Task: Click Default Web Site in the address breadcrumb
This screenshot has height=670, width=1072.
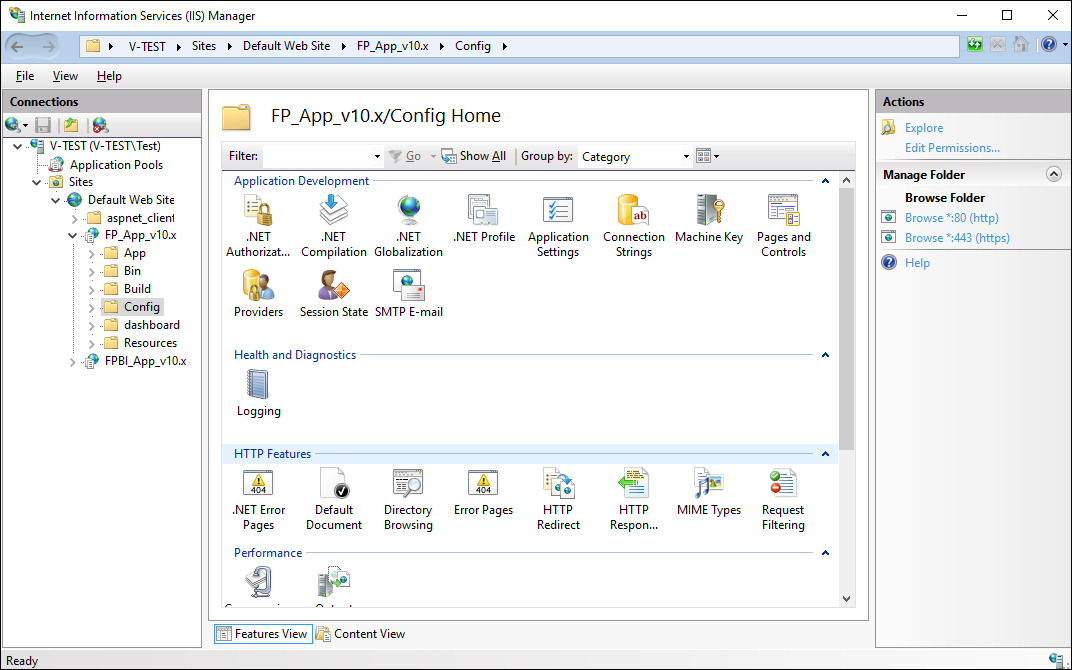Action: [286, 46]
